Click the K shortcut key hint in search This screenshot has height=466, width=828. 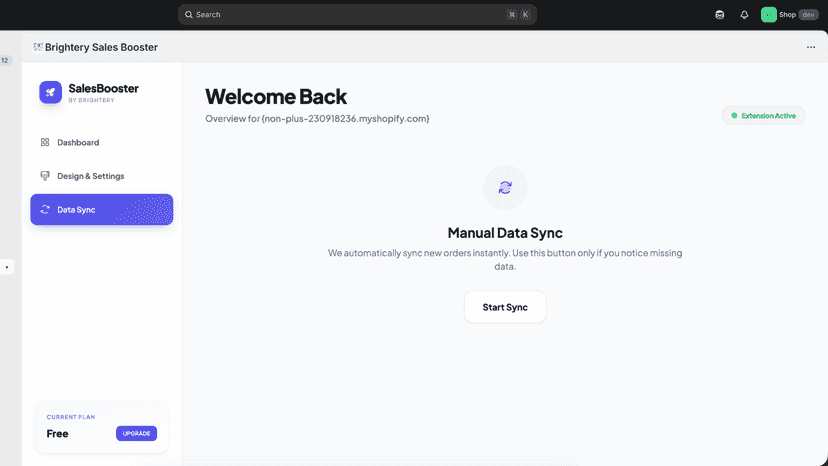click(525, 15)
